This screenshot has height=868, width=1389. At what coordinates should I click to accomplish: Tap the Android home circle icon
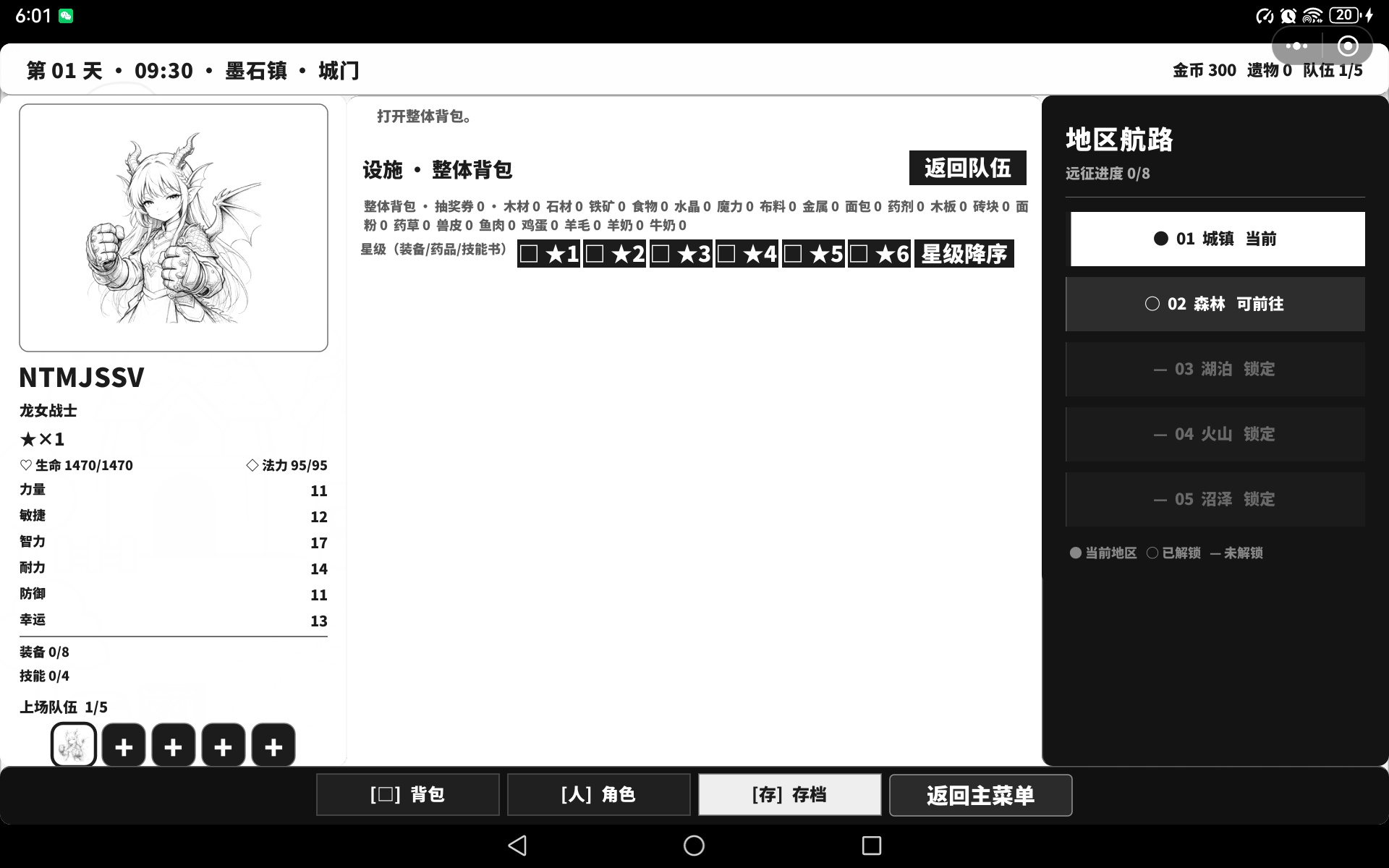pyautogui.click(x=694, y=846)
